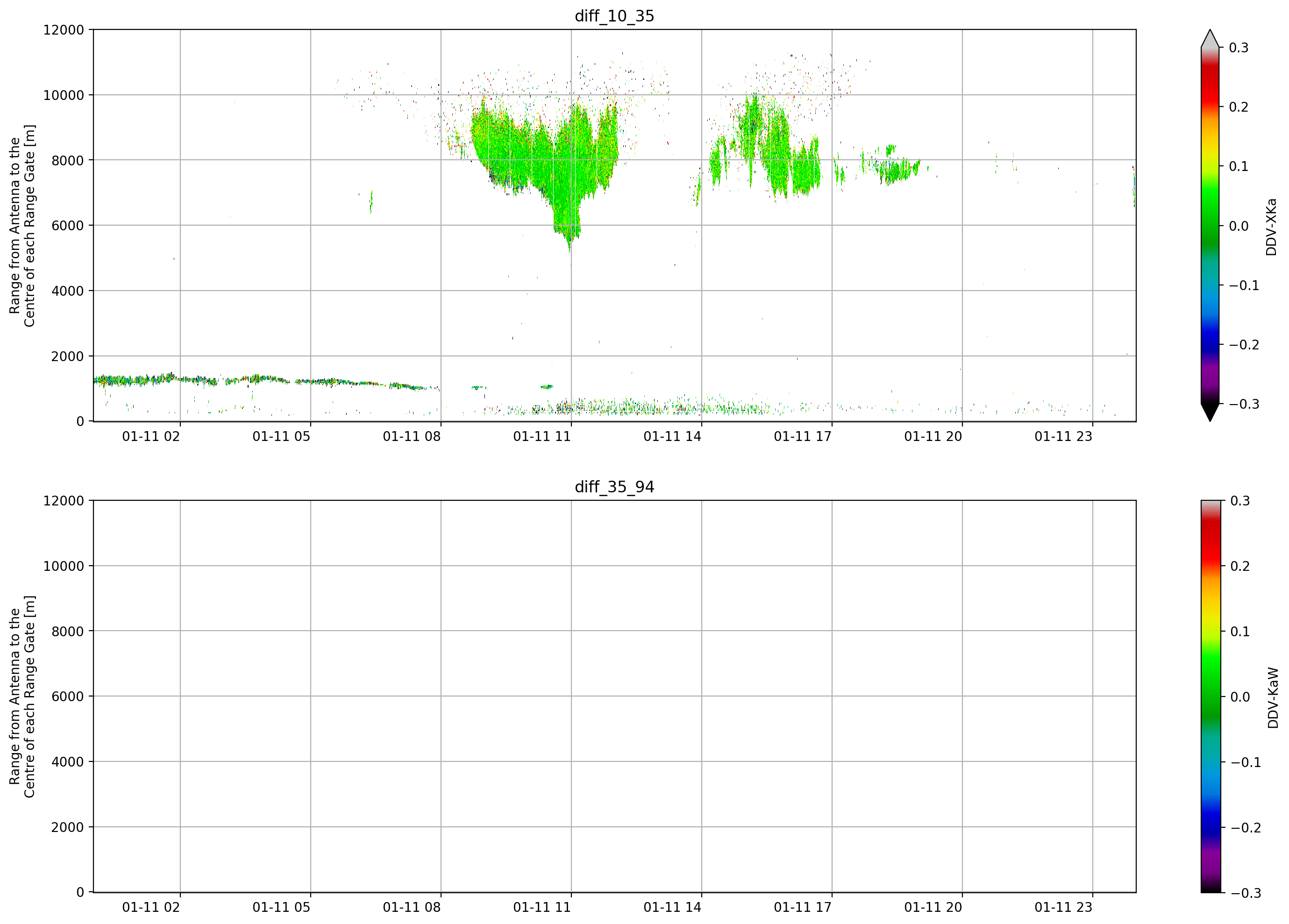
Task: Click "01-11 20" x-tick under diff_35_94 plot
Action: pos(933,908)
